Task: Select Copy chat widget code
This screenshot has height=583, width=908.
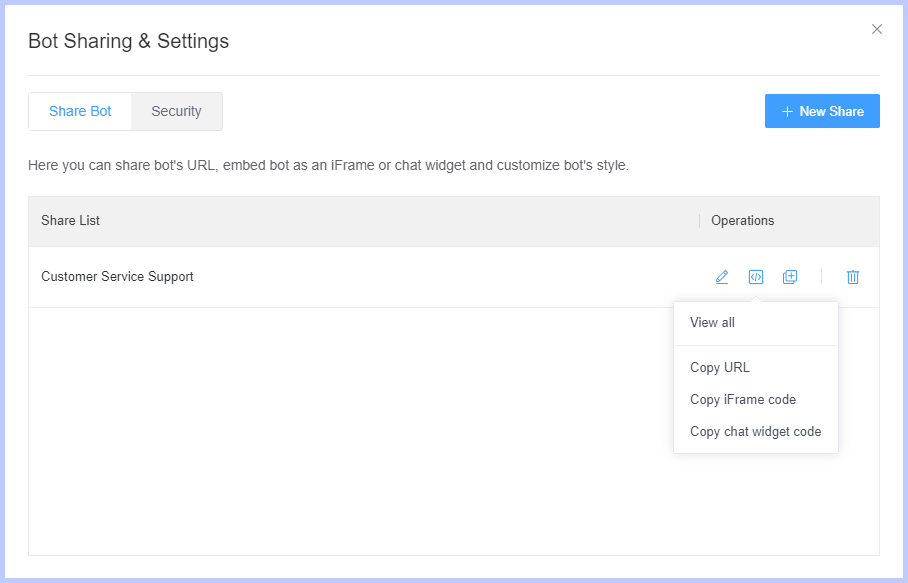Action: [x=755, y=432]
